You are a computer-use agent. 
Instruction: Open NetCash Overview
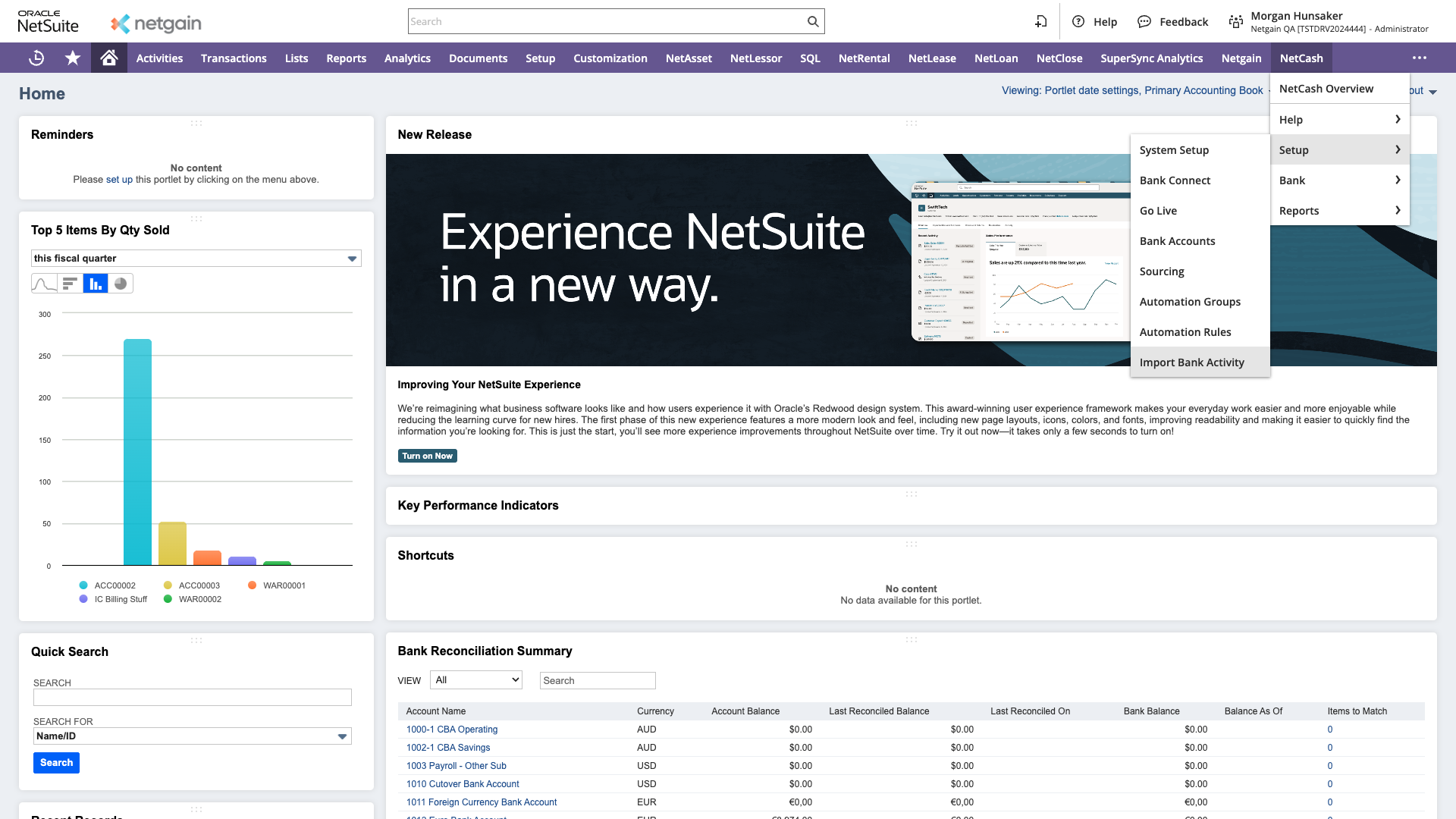click(x=1340, y=89)
